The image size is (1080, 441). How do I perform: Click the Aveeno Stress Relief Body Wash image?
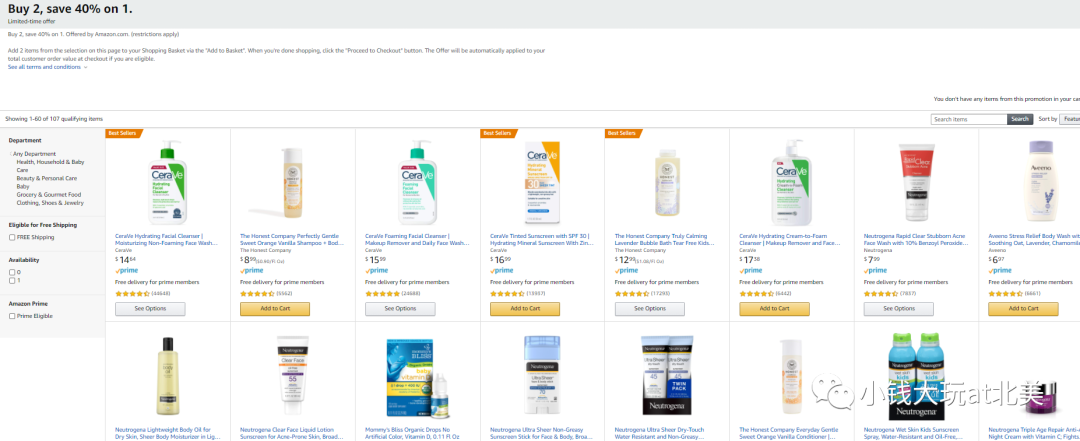[x=1041, y=181]
